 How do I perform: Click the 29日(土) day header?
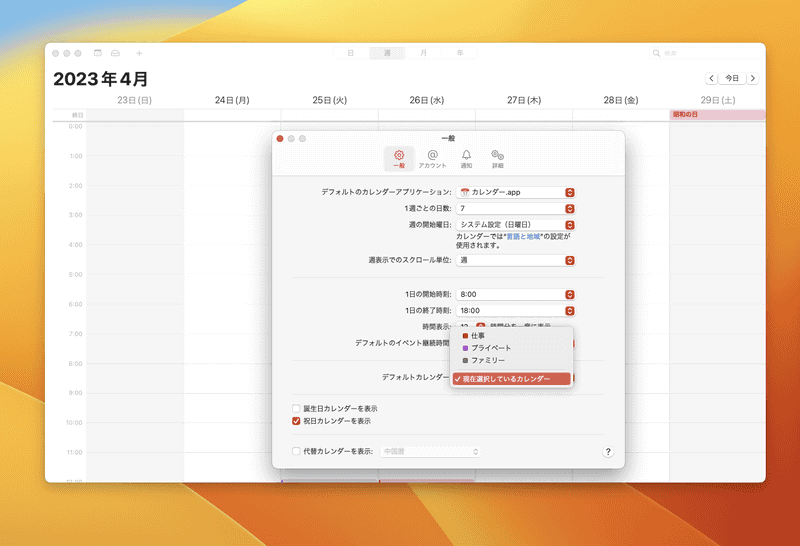point(718,100)
